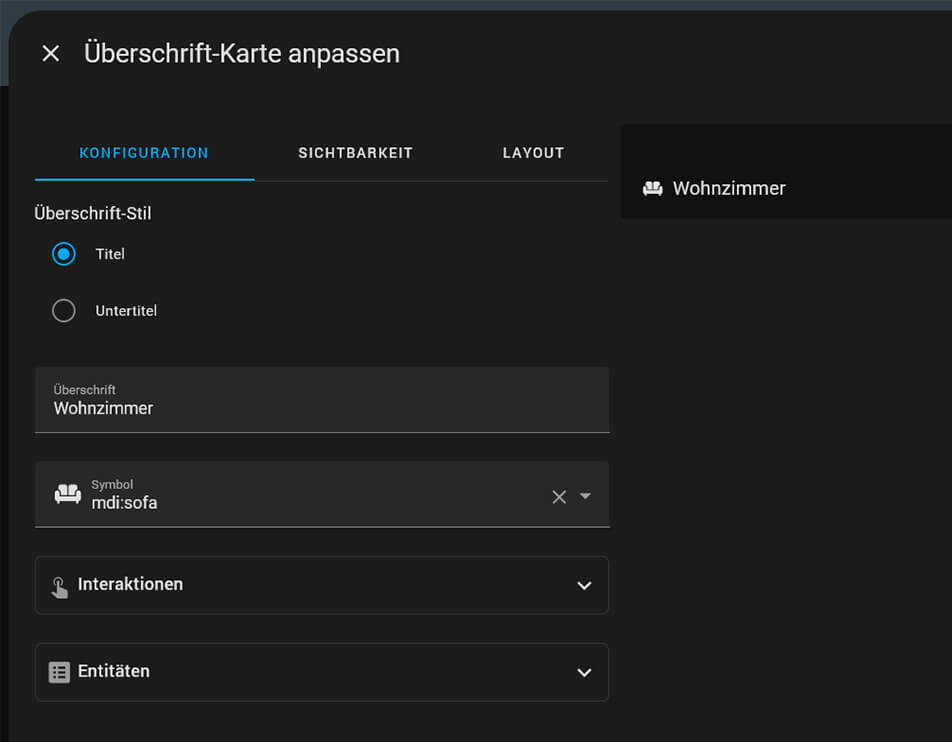Click the sofa icon in card preview
952x742 pixels.
pyautogui.click(x=652, y=189)
